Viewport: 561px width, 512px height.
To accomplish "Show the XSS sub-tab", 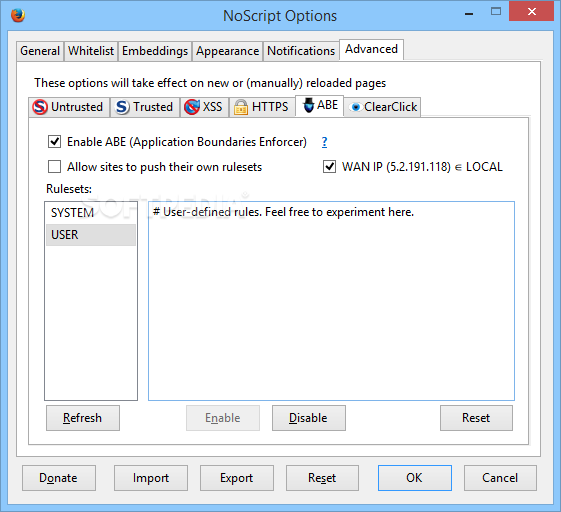I will [x=204, y=107].
